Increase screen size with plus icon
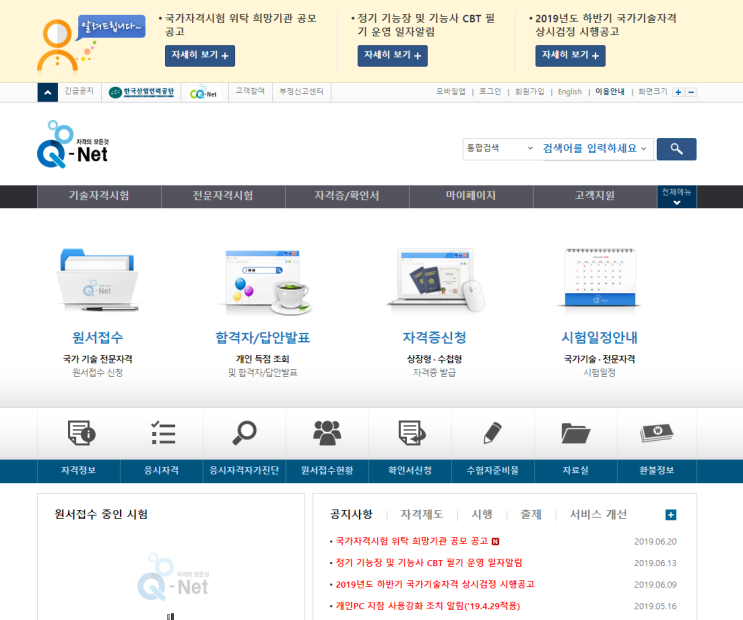Image resolution: width=743 pixels, height=620 pixels. coord(678,92)
